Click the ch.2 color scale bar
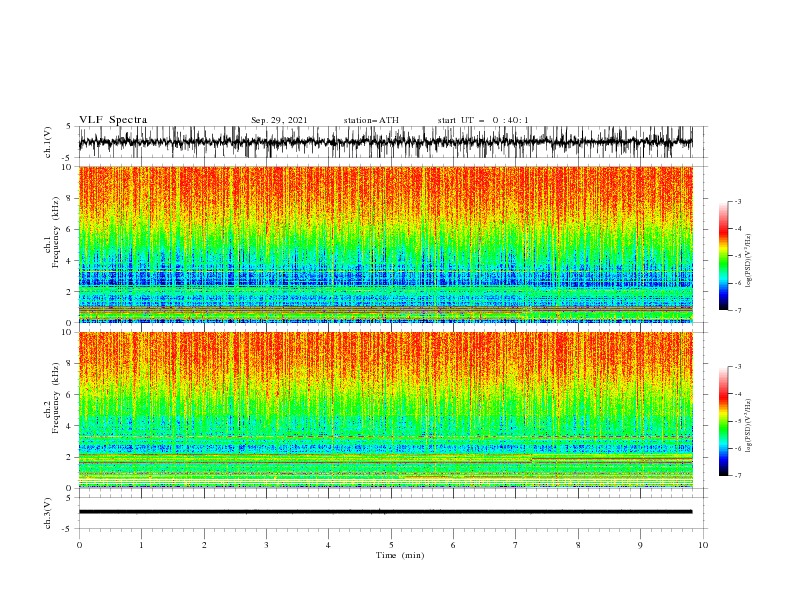The height and width of the screenshot is (612, 792). click(x=723, y=421)
